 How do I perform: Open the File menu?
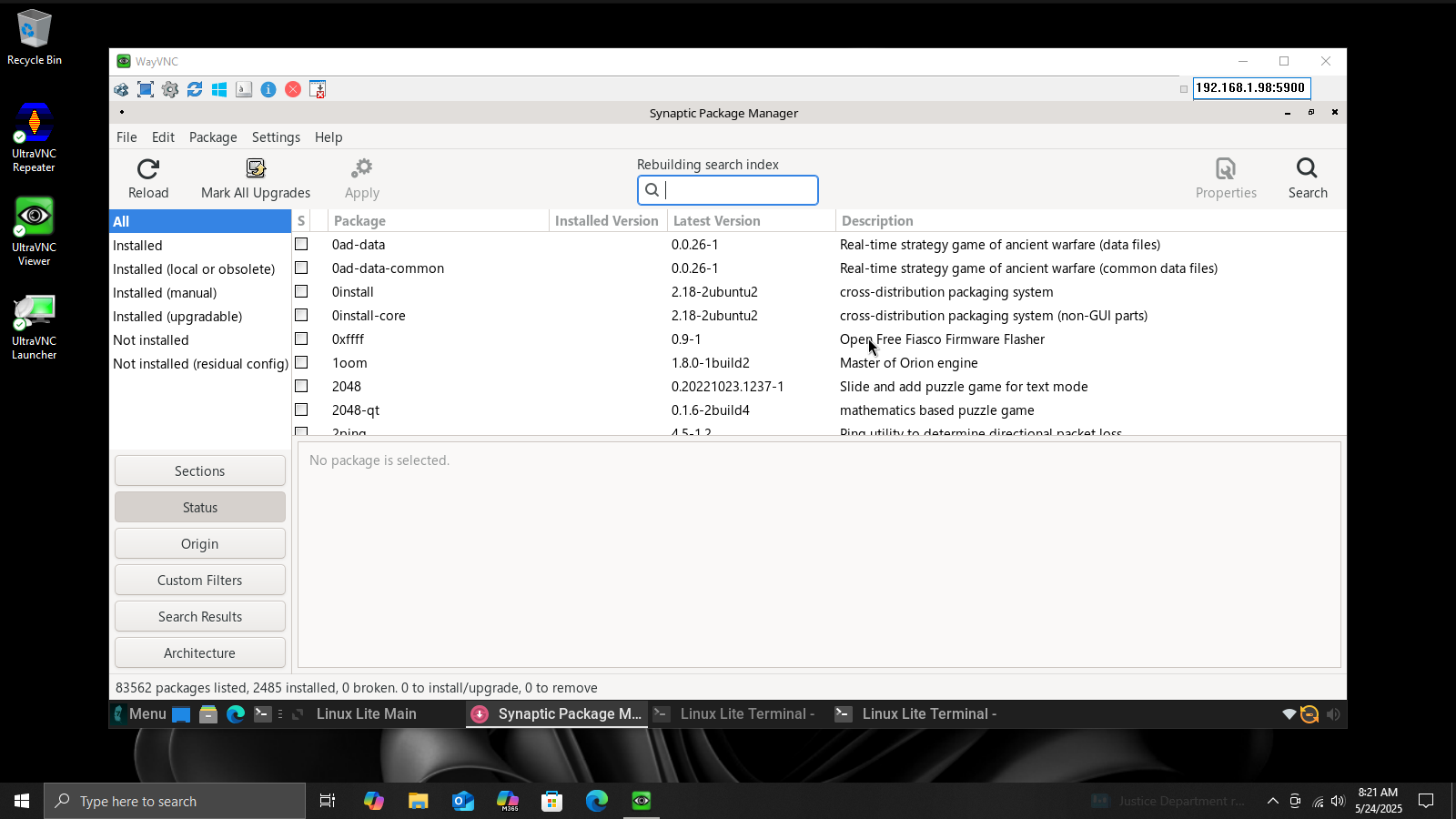pos(126,137)
